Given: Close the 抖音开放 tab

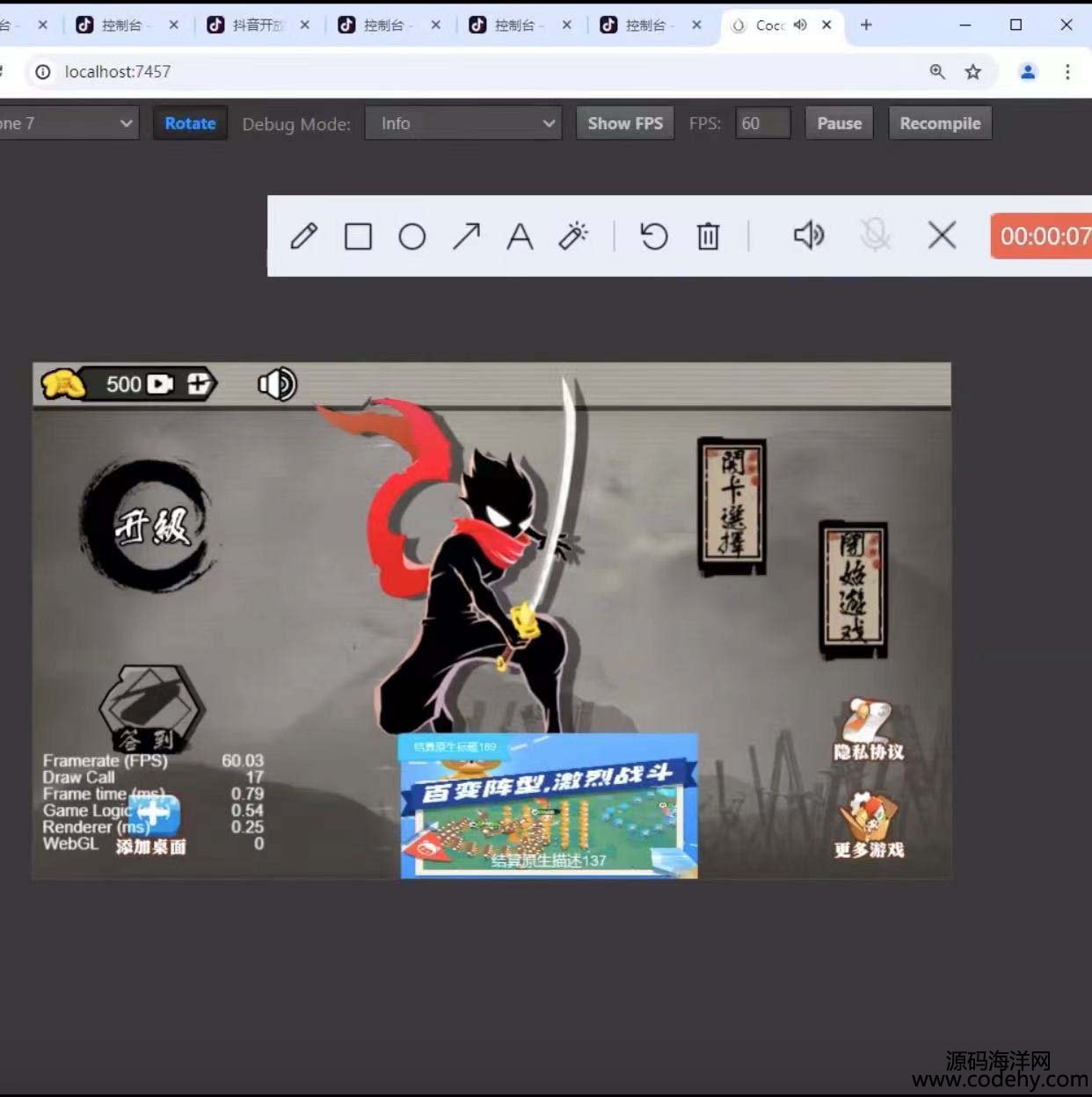Looking at the screenshot, I should tap(304, 25).
